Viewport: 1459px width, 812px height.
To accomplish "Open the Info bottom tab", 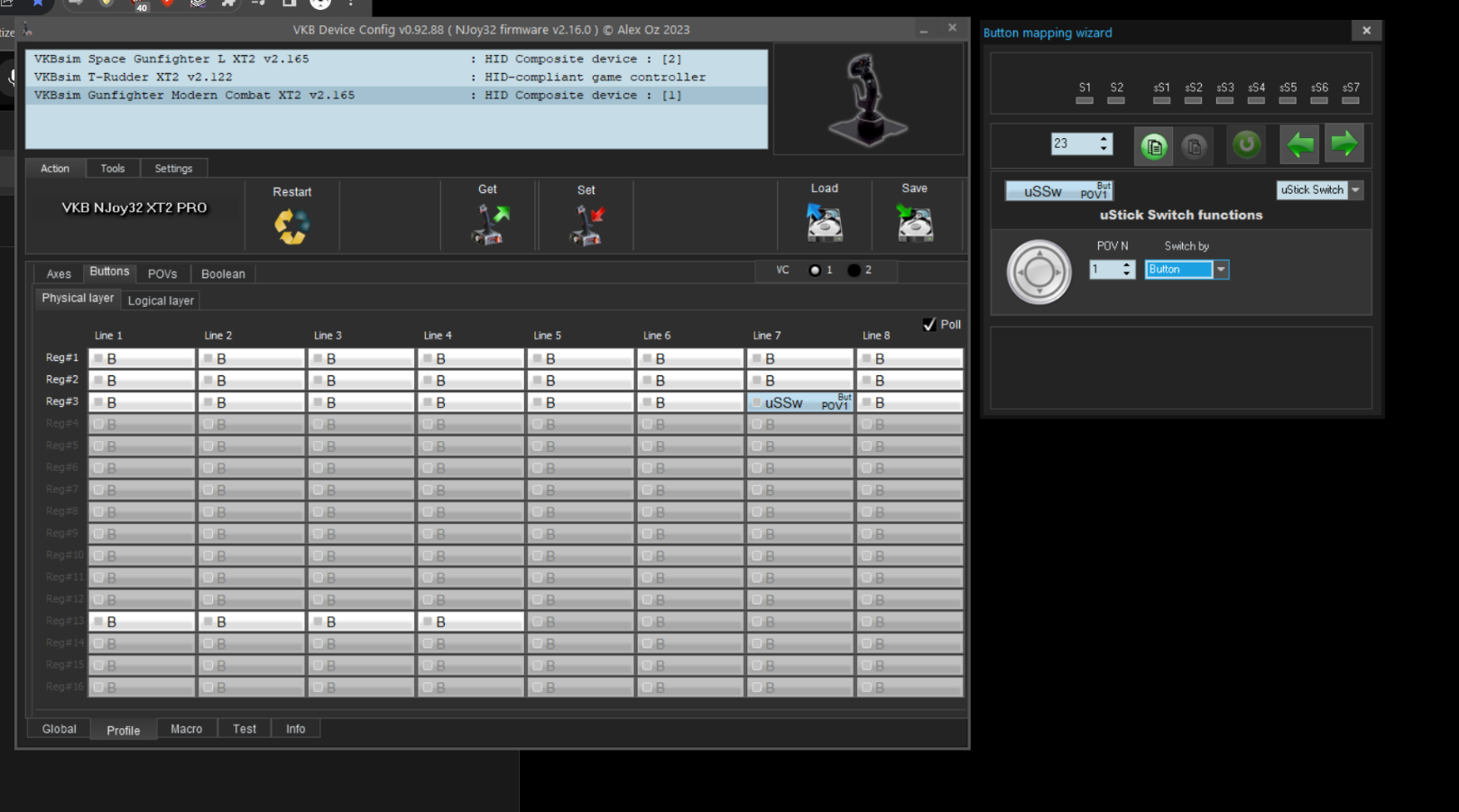I will click(296, 729).
